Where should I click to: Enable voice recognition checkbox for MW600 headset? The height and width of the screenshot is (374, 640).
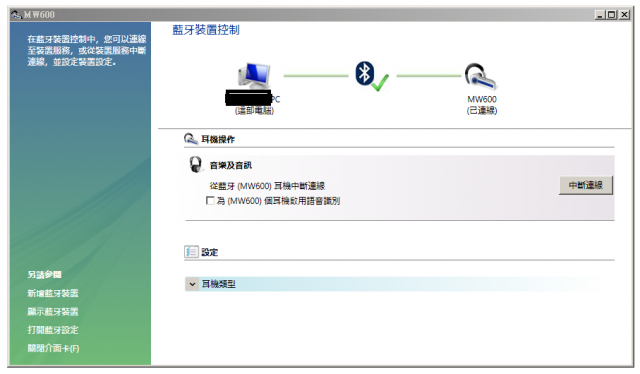211,201
